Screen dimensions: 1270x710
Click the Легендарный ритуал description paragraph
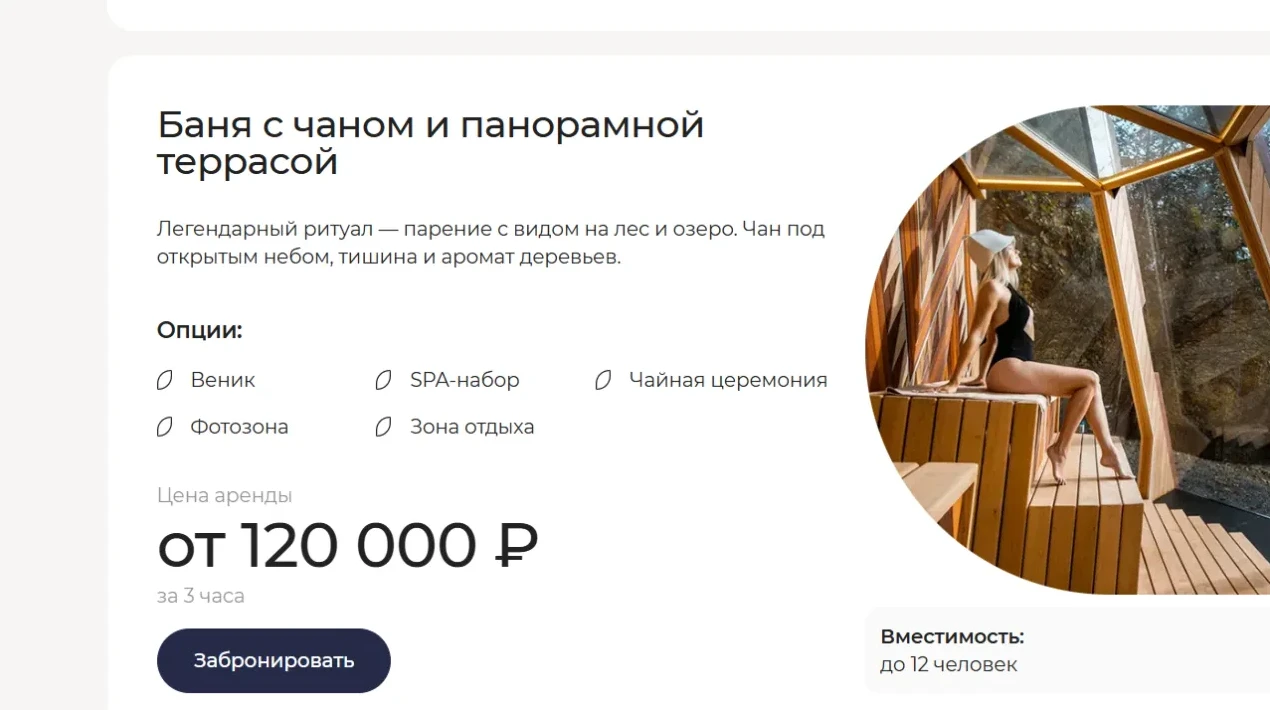(490, 243)
